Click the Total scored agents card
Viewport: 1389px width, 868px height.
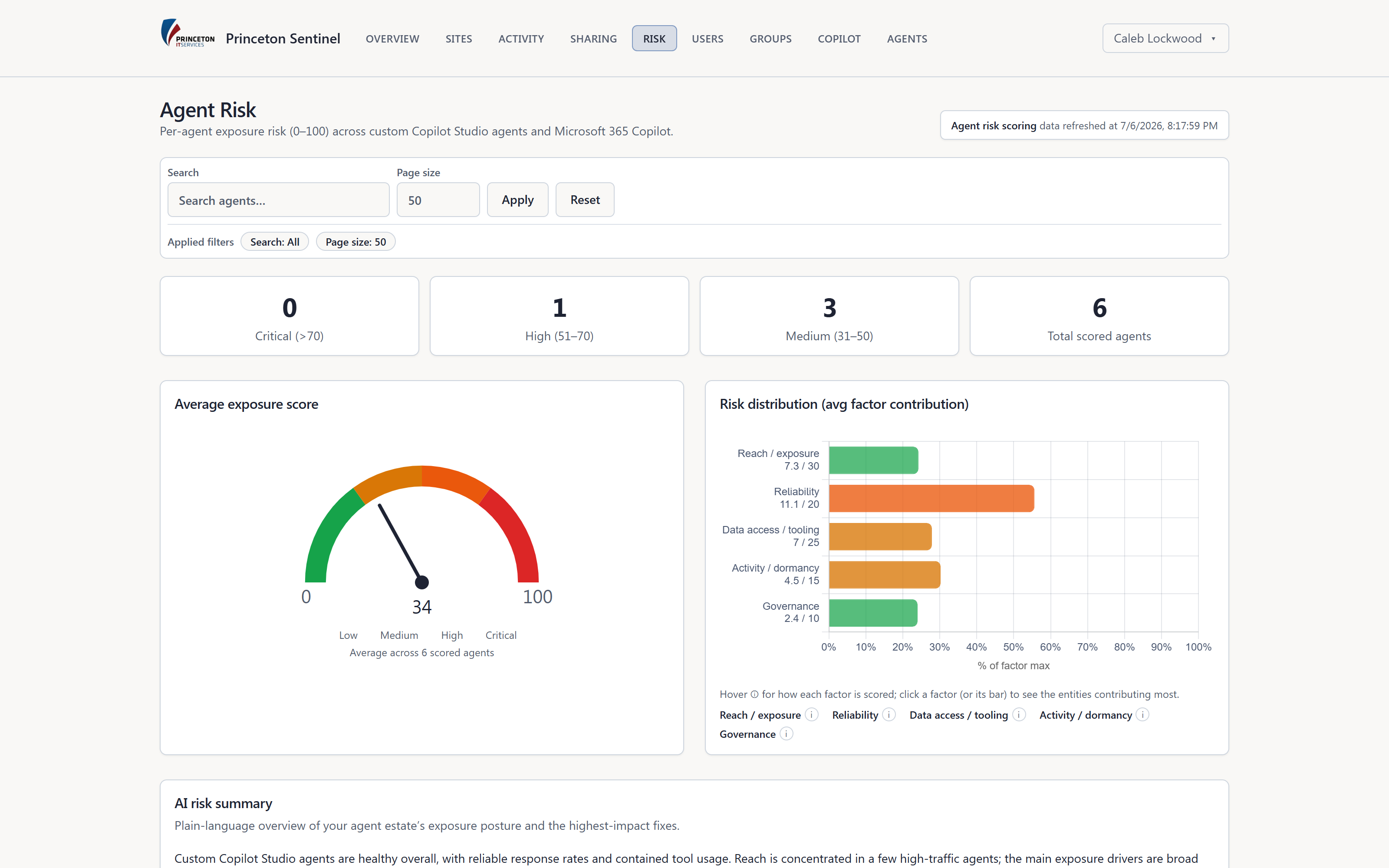point(1099,316)
